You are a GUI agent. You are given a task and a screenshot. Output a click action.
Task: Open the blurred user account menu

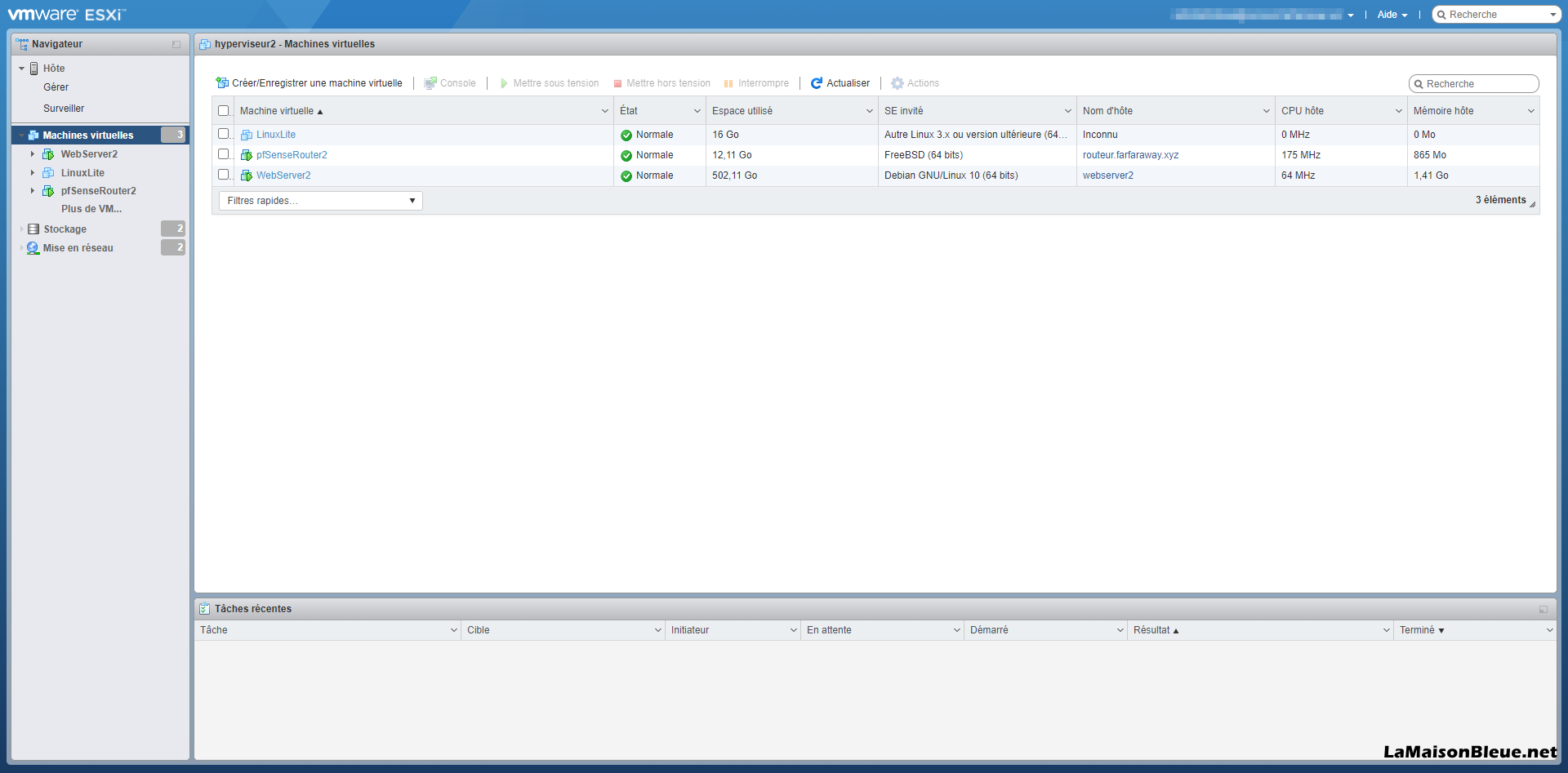coord(1262,15)
